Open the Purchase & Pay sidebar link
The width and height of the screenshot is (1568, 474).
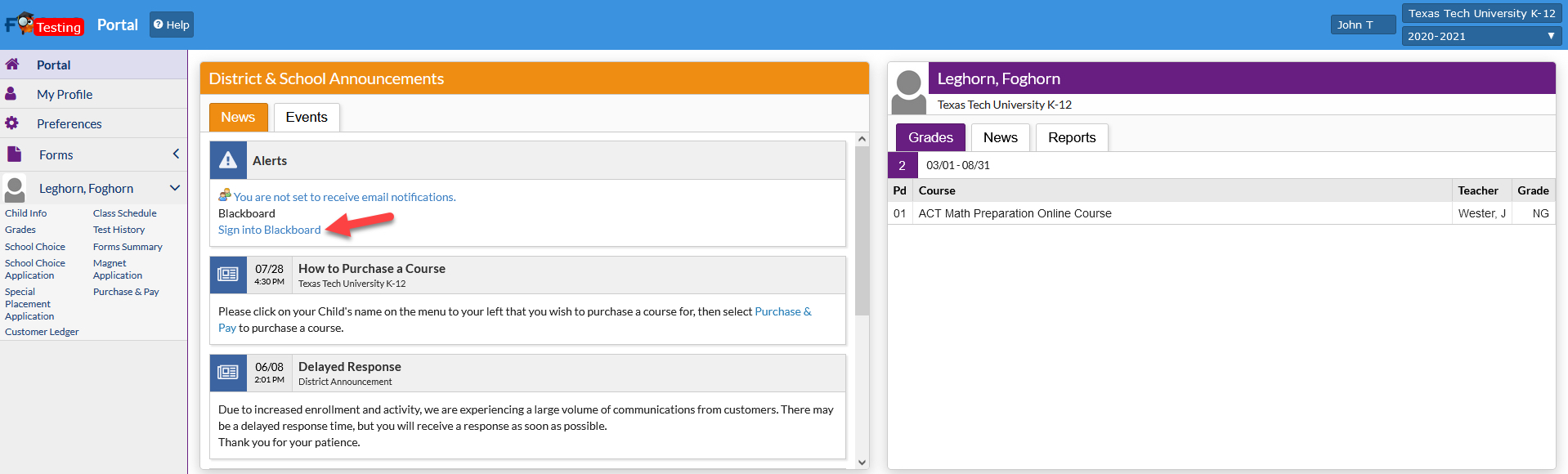(x=126, y=292)
